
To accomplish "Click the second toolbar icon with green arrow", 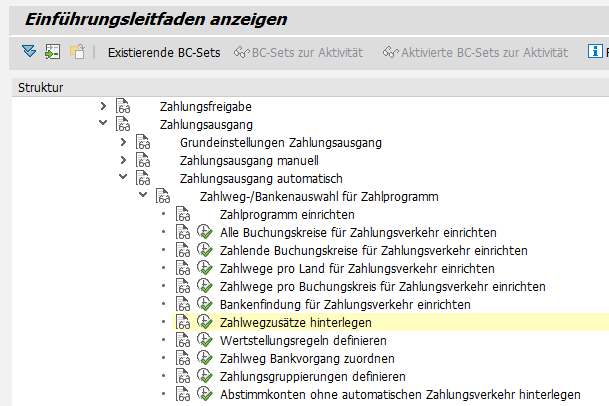I will (52, 51).
